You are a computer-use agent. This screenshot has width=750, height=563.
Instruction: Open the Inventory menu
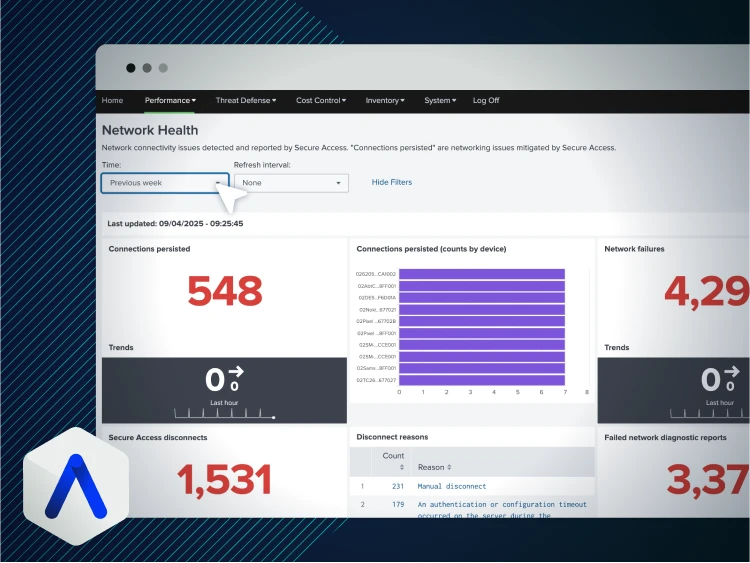click(x=385, y=100)
